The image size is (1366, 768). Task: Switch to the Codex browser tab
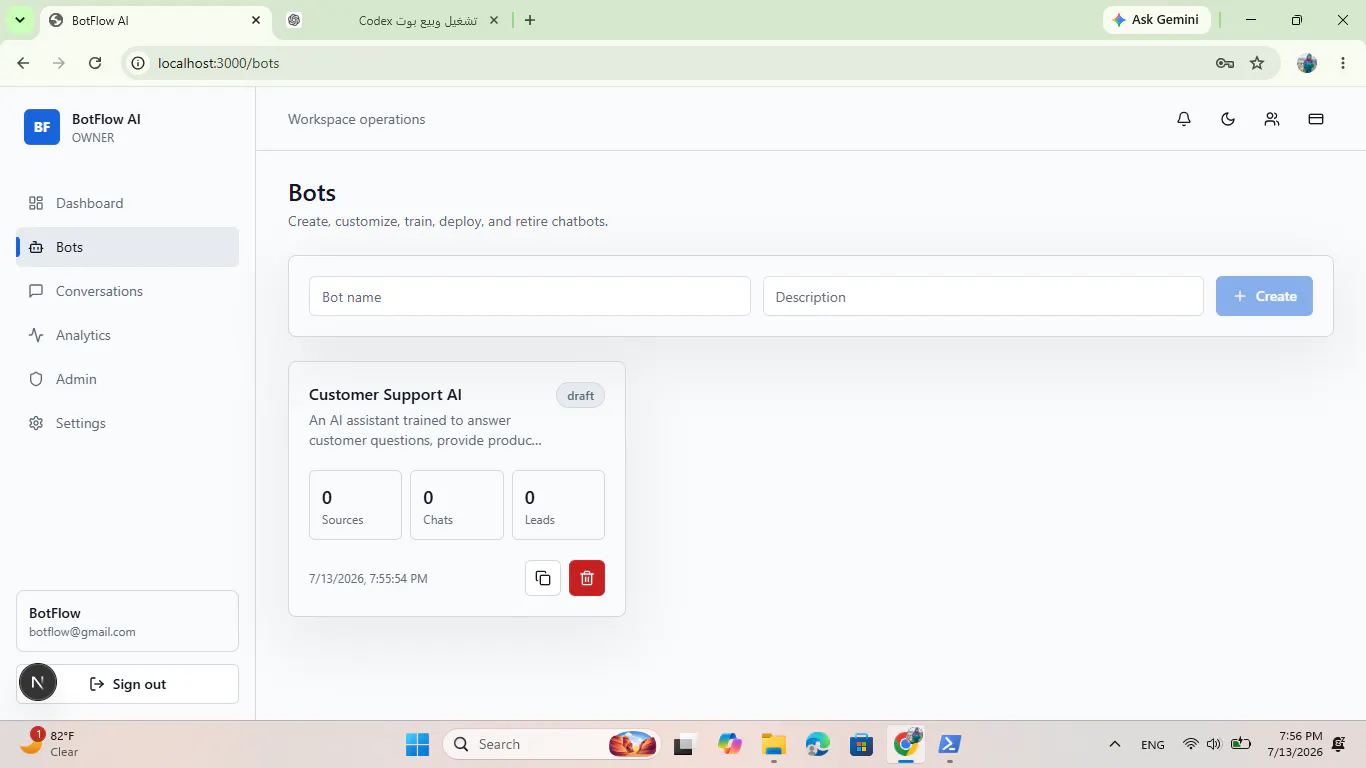pyautogui.click(x=392, y=20)
